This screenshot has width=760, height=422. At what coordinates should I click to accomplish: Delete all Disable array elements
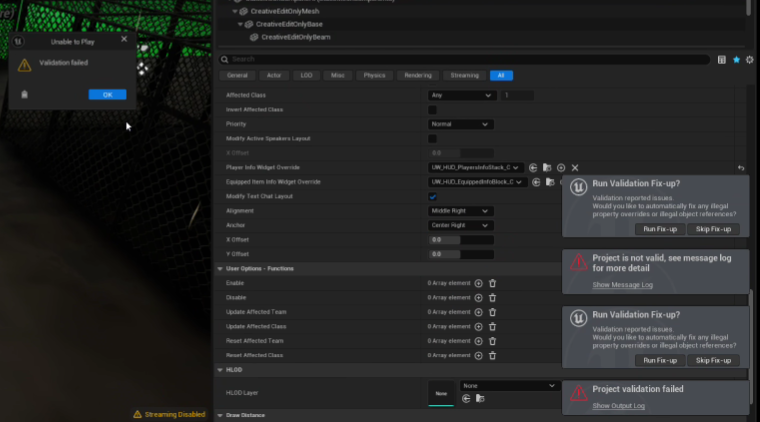492,298
